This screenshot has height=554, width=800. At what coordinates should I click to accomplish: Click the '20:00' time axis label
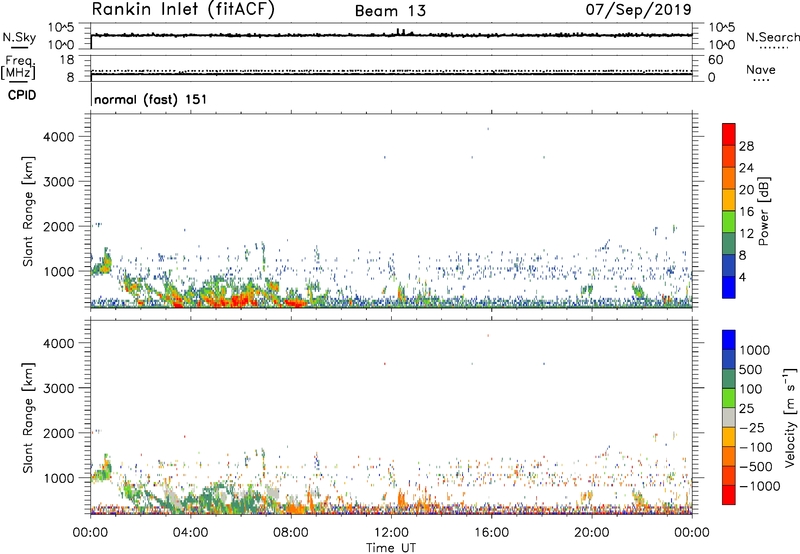[x=592, y=533]
